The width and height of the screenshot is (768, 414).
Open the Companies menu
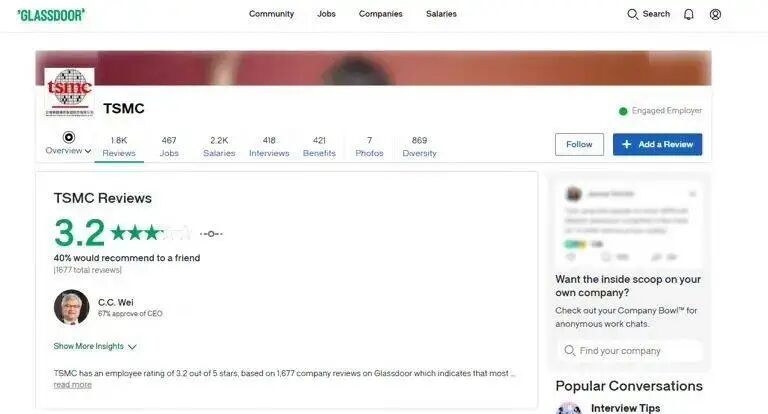(381, 14)
